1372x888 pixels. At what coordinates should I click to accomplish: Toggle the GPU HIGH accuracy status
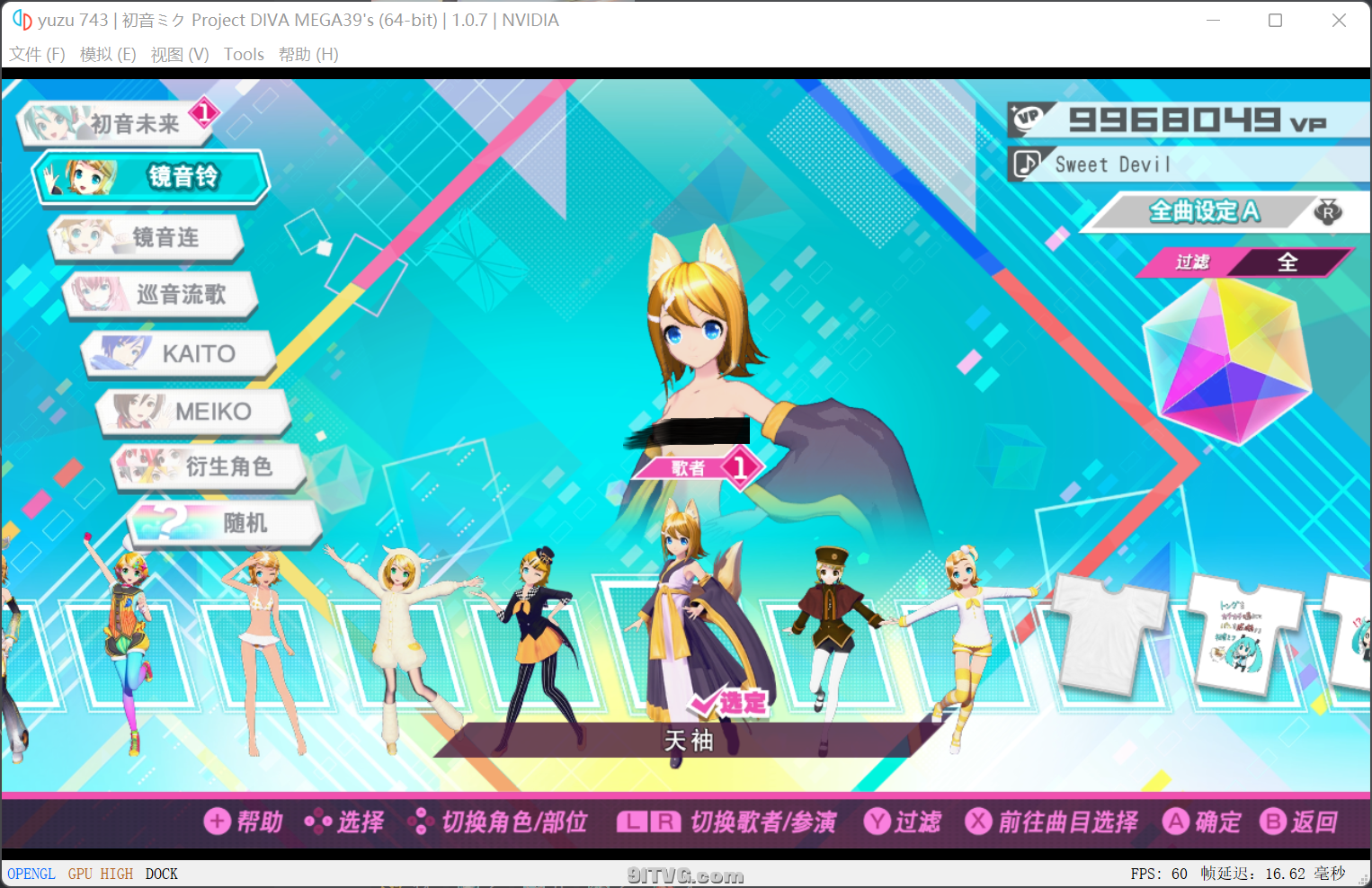tap(101, 874)
